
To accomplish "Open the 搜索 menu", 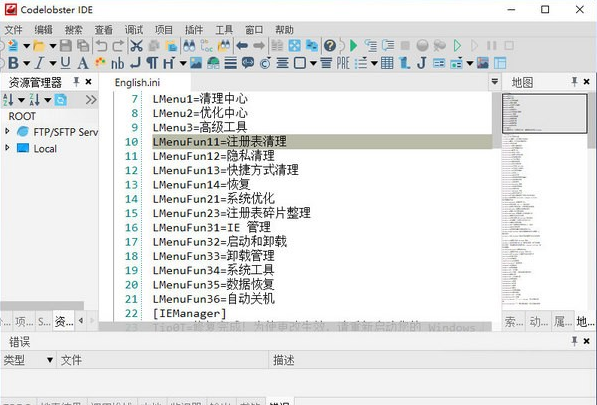I will 73,30.
